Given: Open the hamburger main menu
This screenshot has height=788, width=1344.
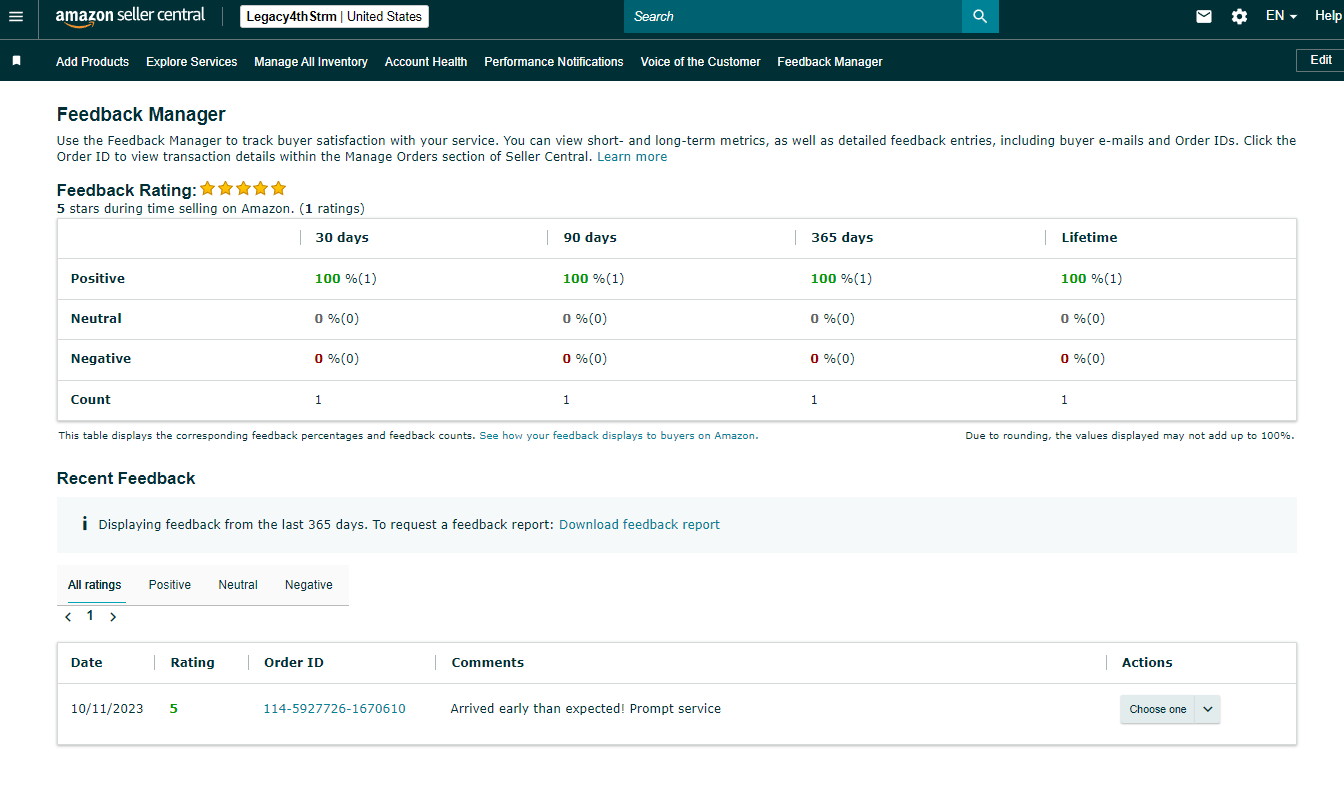Looking at the screenshot, I should coord(15,17).
